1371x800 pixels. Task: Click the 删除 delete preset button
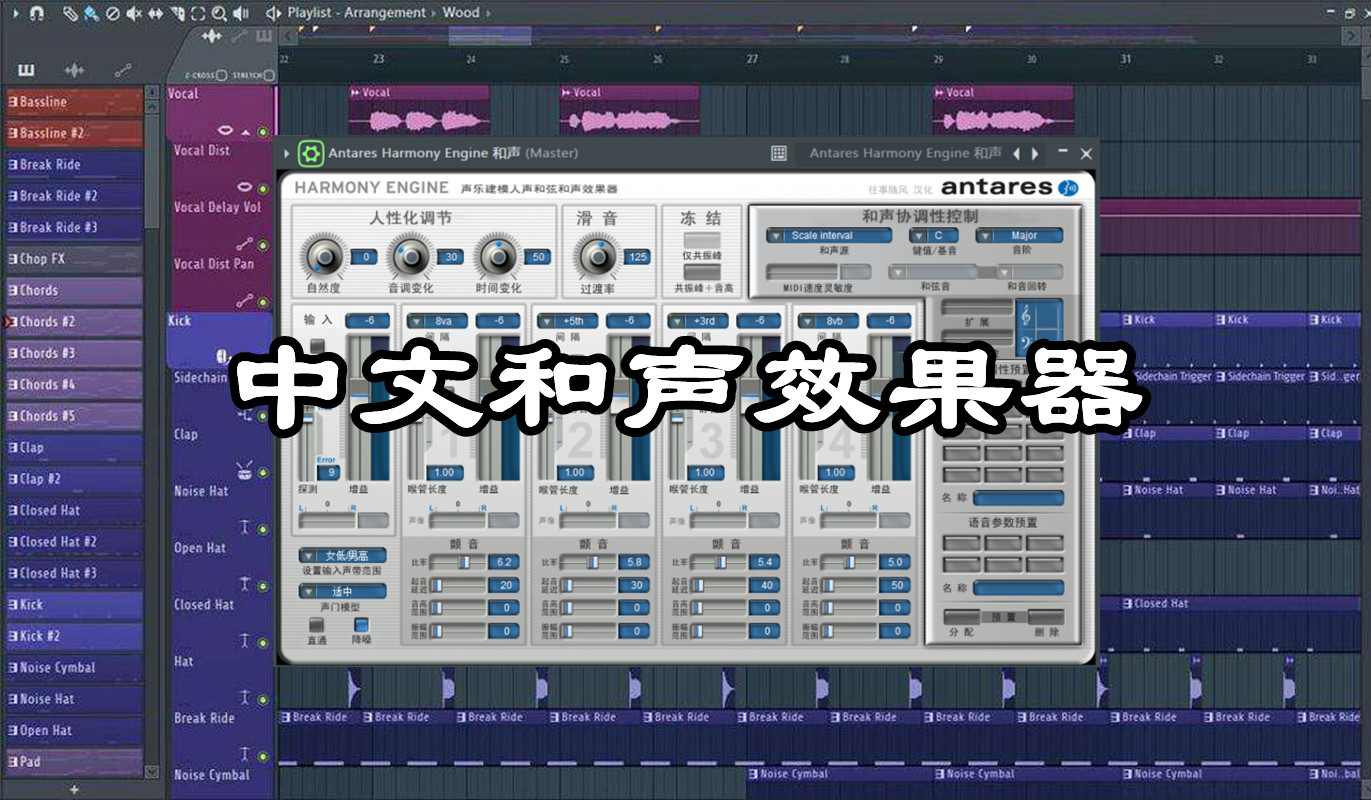tap(1046, 617)
